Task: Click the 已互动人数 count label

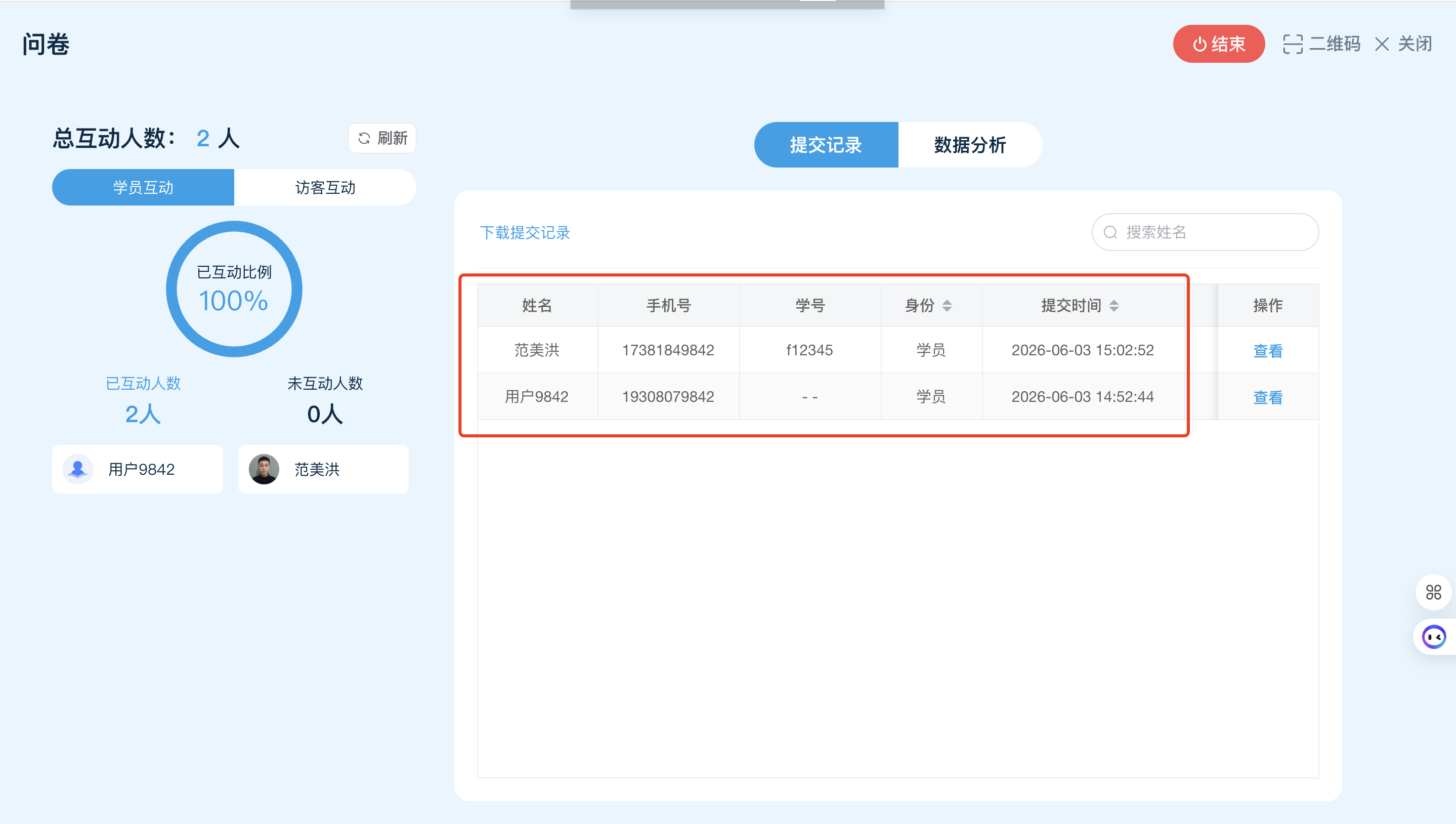Action: click(x=143, y=383)
